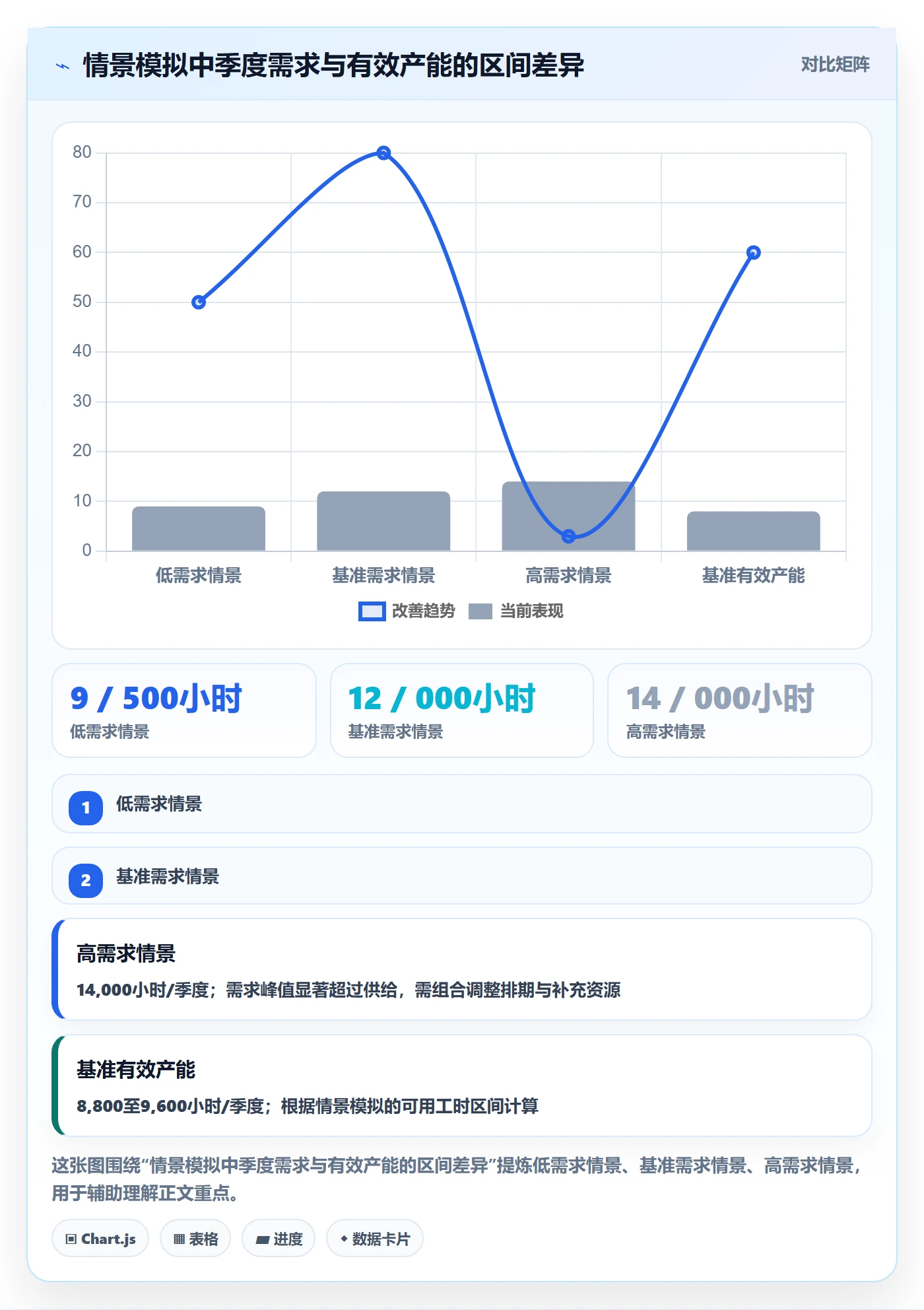Screen dimensions: 924x1310
Task: Click the 当前表现 legend label
Action: [x=531, y=611]
